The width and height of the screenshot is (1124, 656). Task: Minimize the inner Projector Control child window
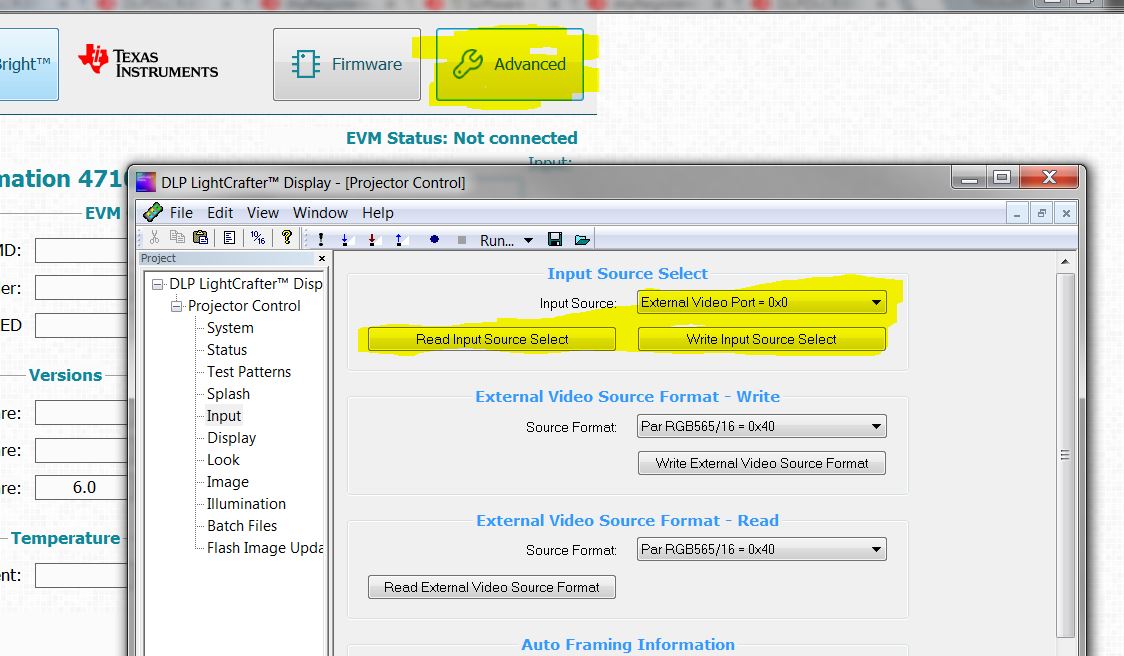pos(1017,213)
